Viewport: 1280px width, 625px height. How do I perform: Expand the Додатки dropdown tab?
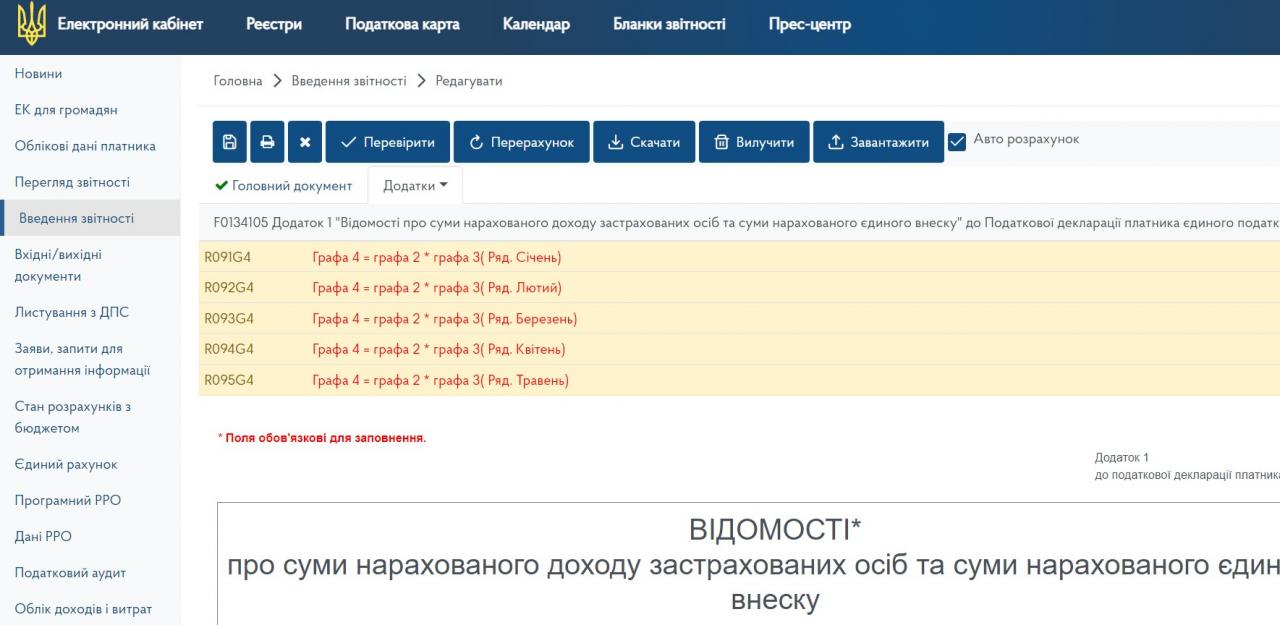click(415, 186)
